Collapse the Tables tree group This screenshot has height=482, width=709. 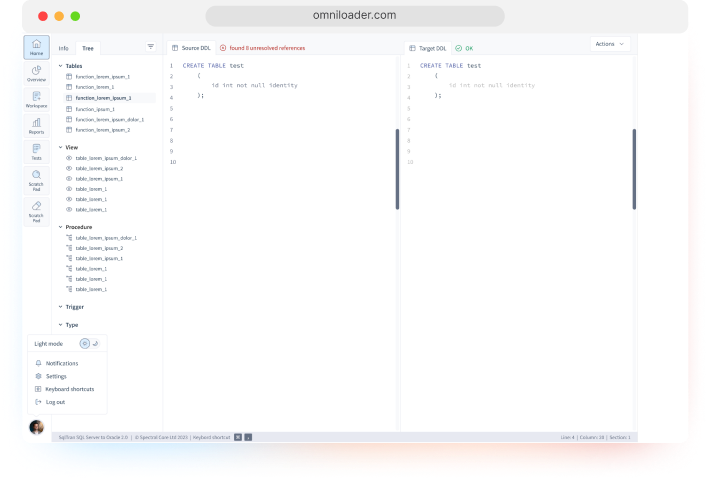(61, 66)
